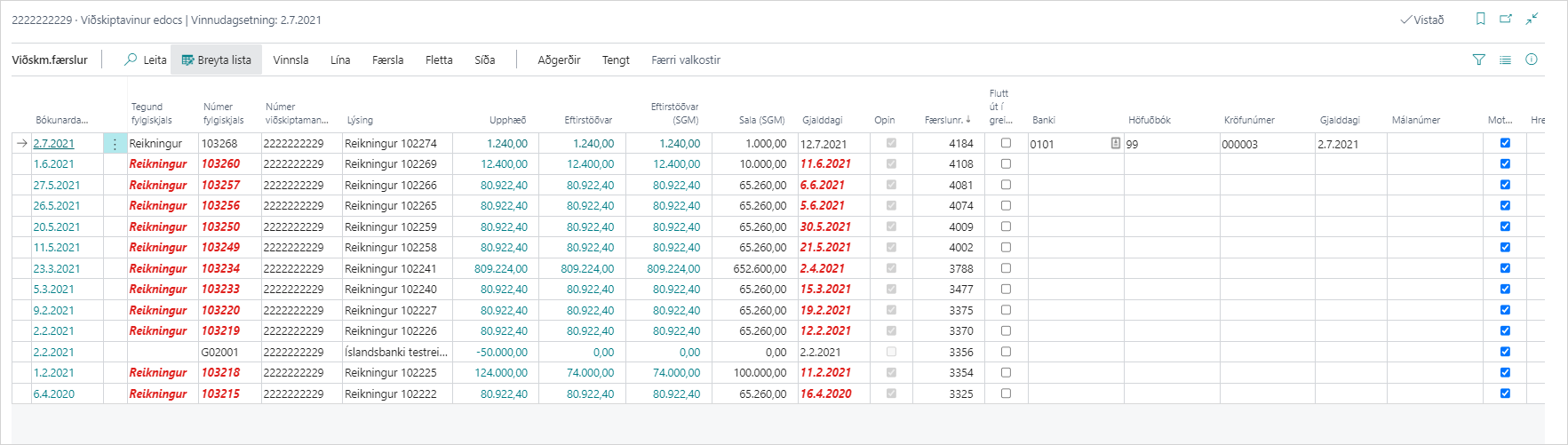The image size is (1568, 445).
Task: Open posting date link 1.6.2021
Action: [53, 164]
